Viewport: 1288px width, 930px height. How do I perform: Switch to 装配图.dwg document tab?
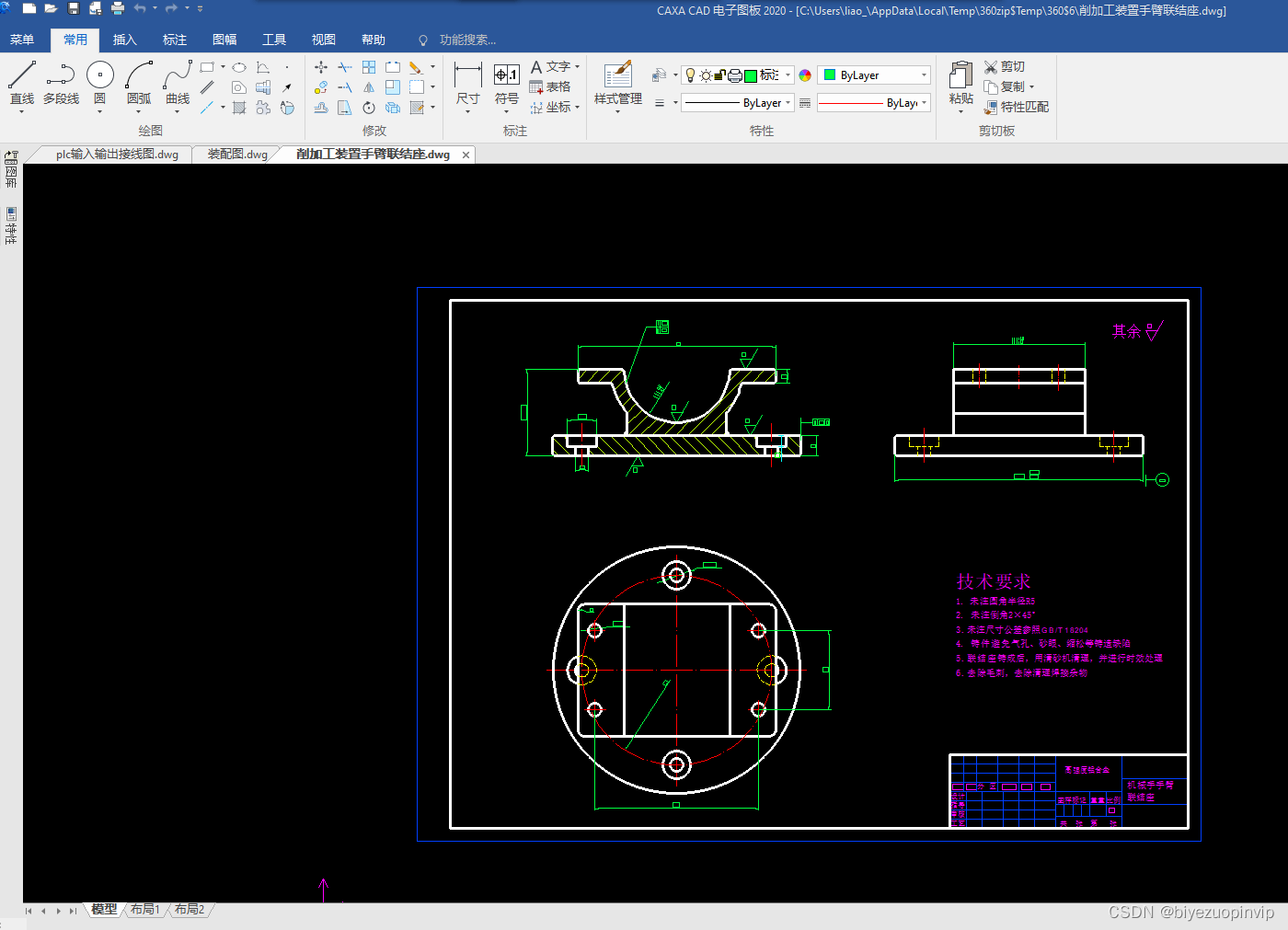237,155
